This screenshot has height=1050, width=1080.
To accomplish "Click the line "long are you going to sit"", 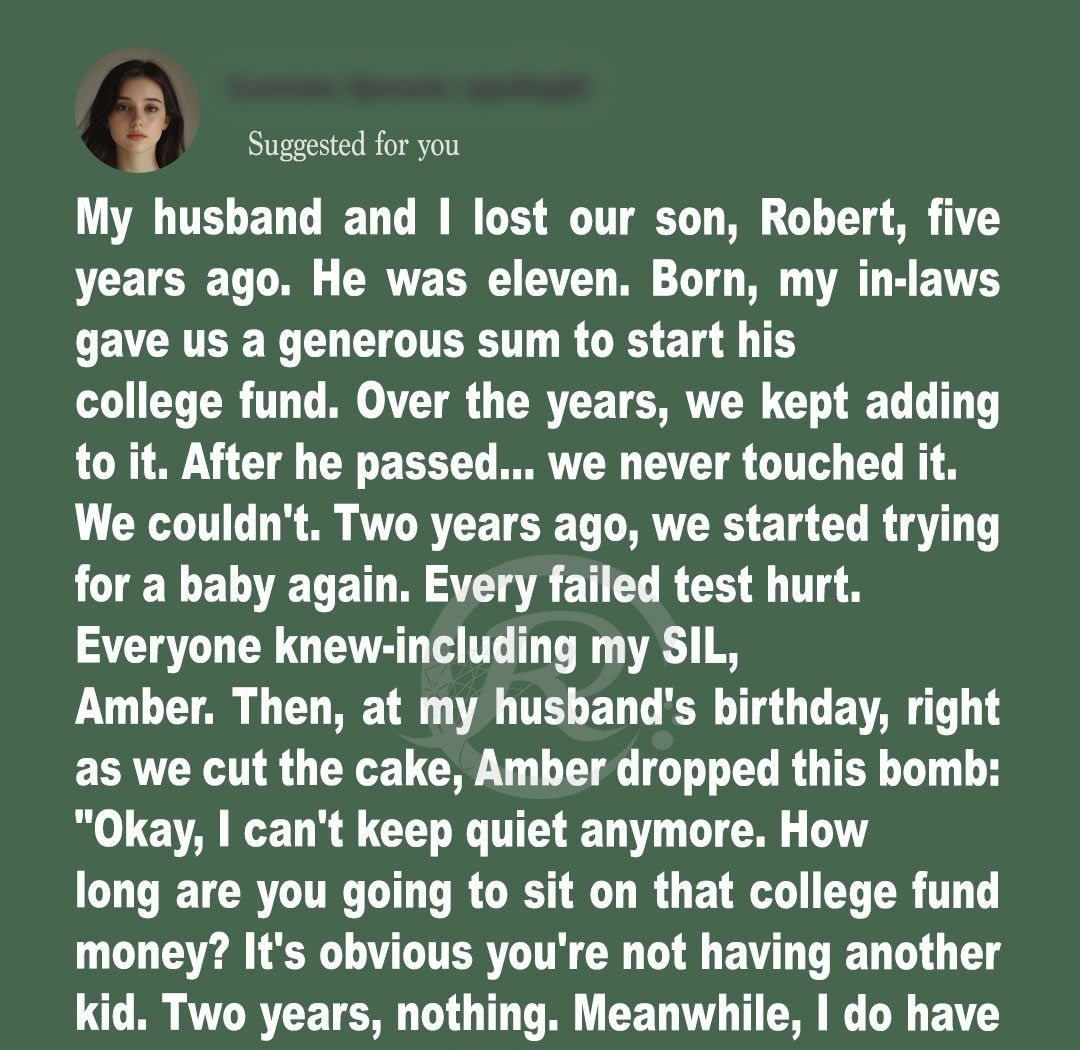I will [x=538, y=892].
